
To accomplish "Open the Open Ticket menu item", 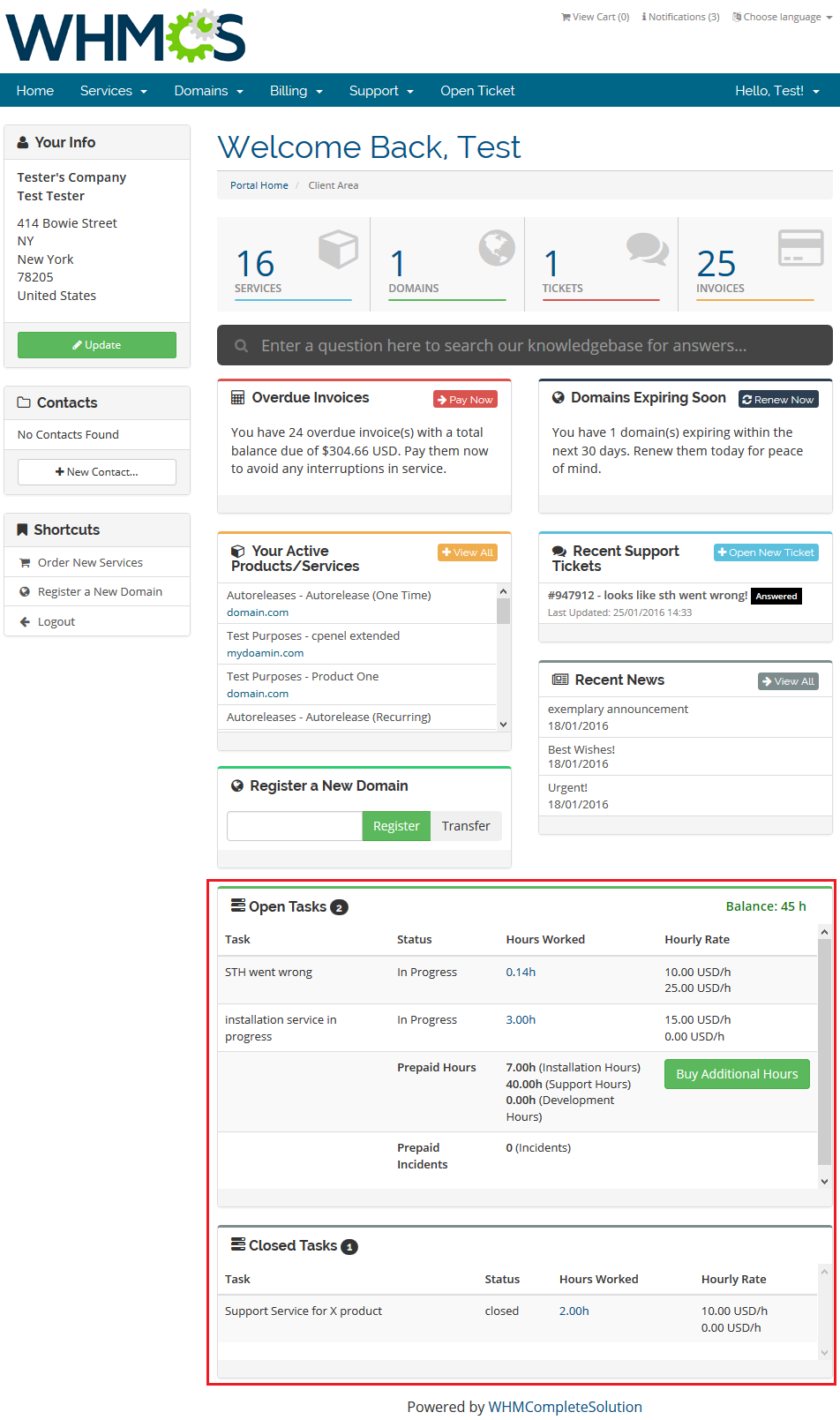I will tap(477, 91).
